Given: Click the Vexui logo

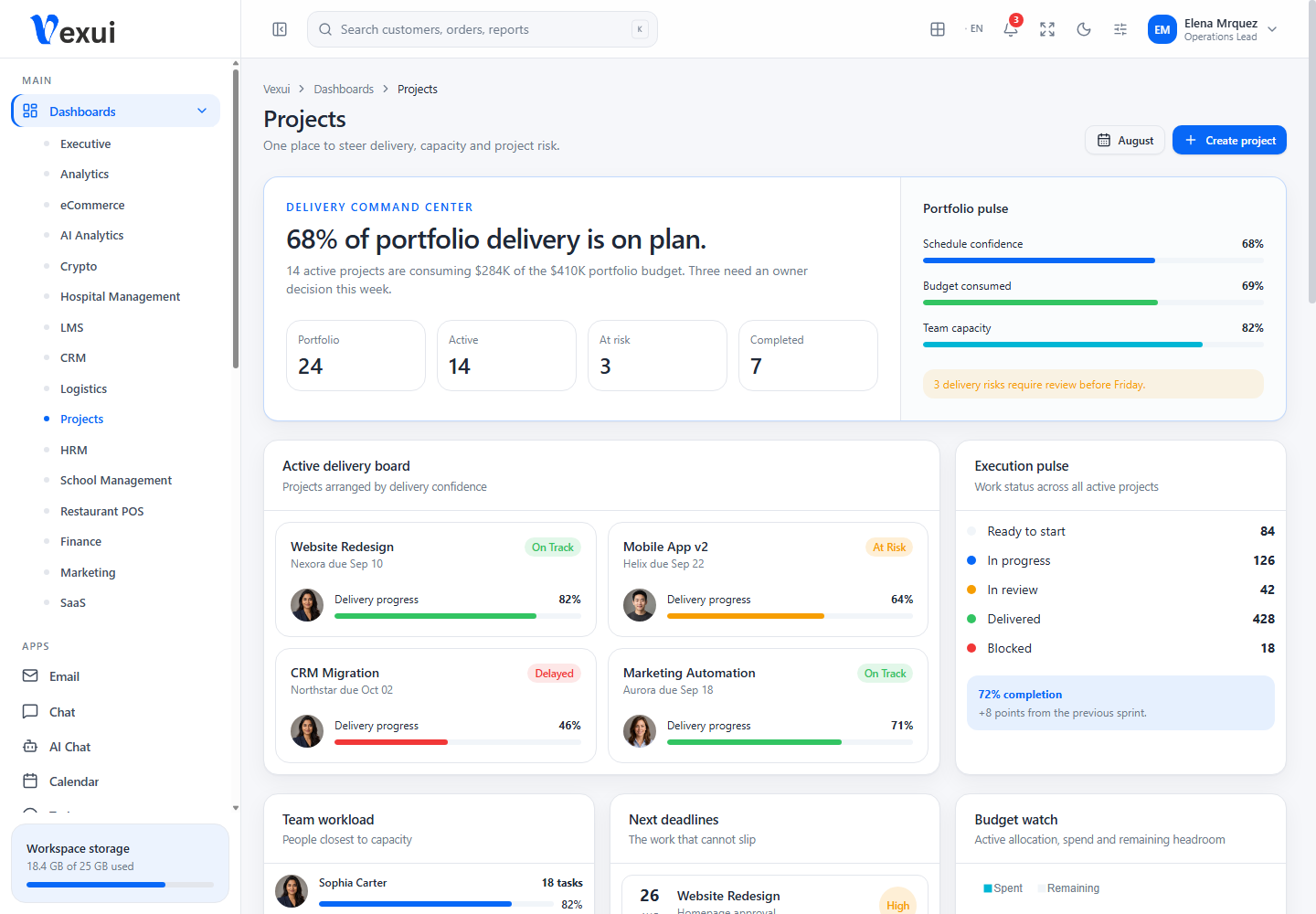Looking at the screenshot, I should [73, 30].
